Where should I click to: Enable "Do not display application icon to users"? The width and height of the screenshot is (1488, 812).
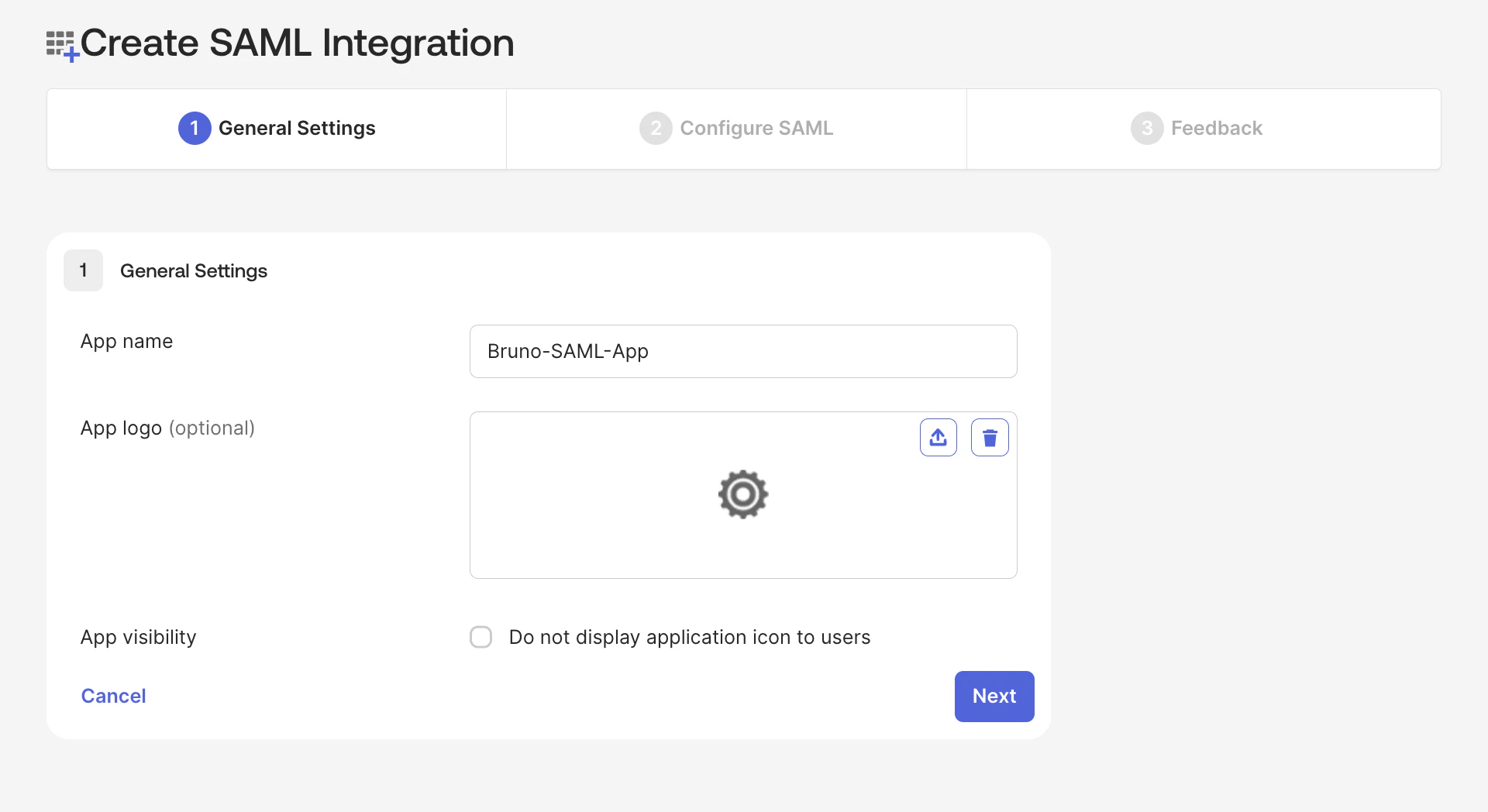[480, 636]
